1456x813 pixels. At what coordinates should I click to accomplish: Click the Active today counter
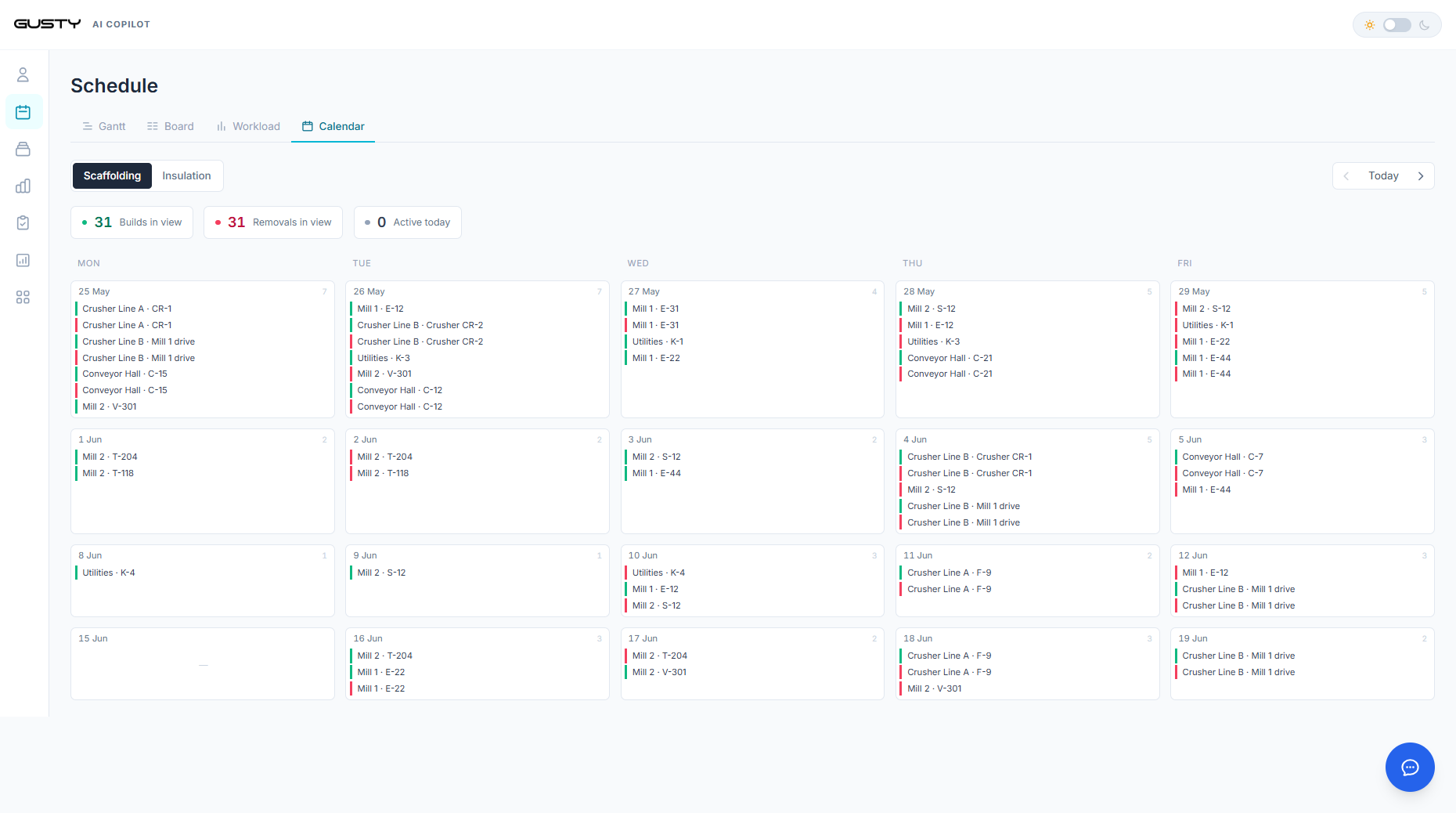[x=408, y=222]
